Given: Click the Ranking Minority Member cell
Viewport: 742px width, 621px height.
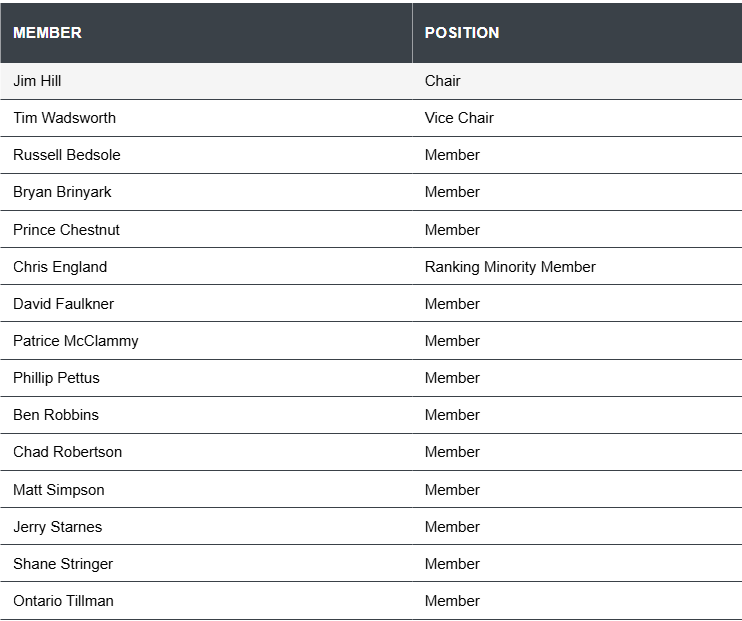Looking at the screenshot, I should [x=577, y=266].
